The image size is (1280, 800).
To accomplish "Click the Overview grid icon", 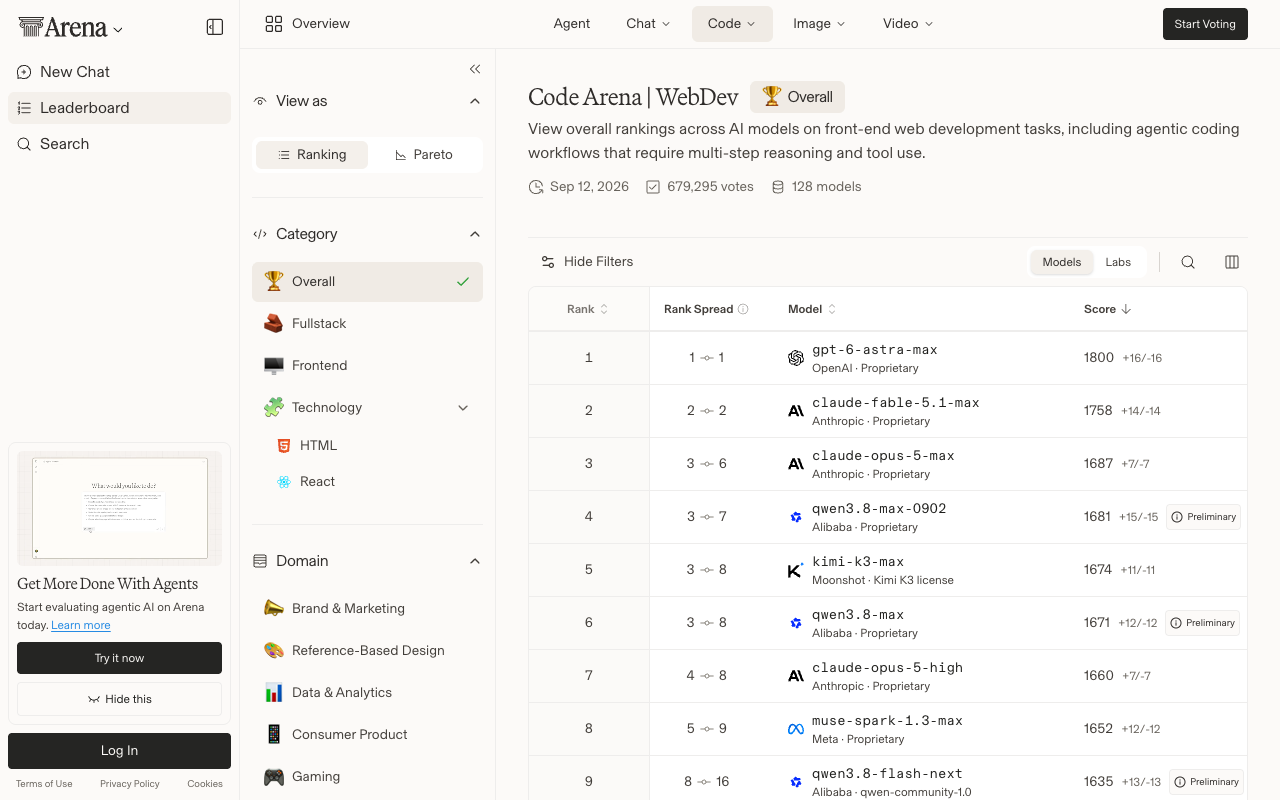I will click(x=274, y=24).
